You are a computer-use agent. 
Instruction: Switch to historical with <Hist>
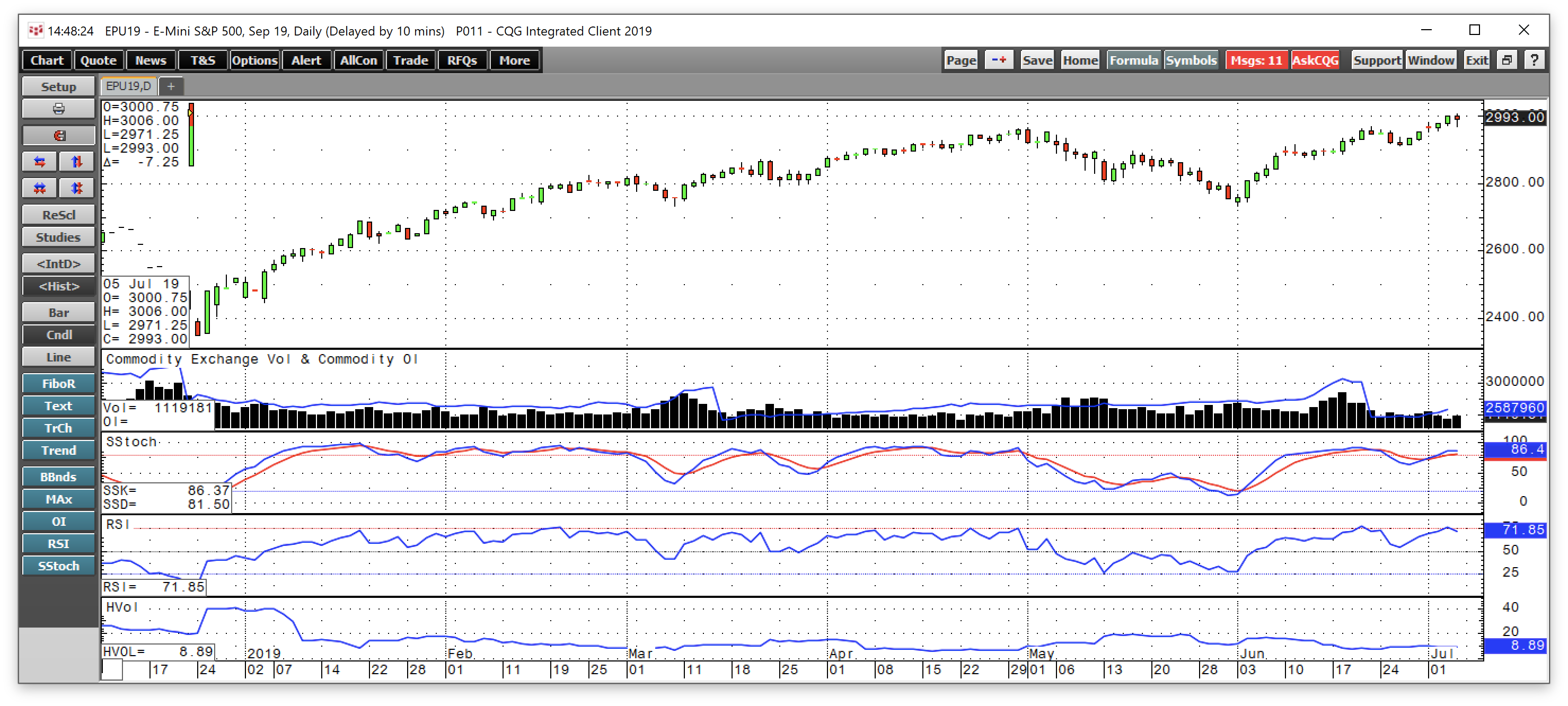click(x=58, y=286)
